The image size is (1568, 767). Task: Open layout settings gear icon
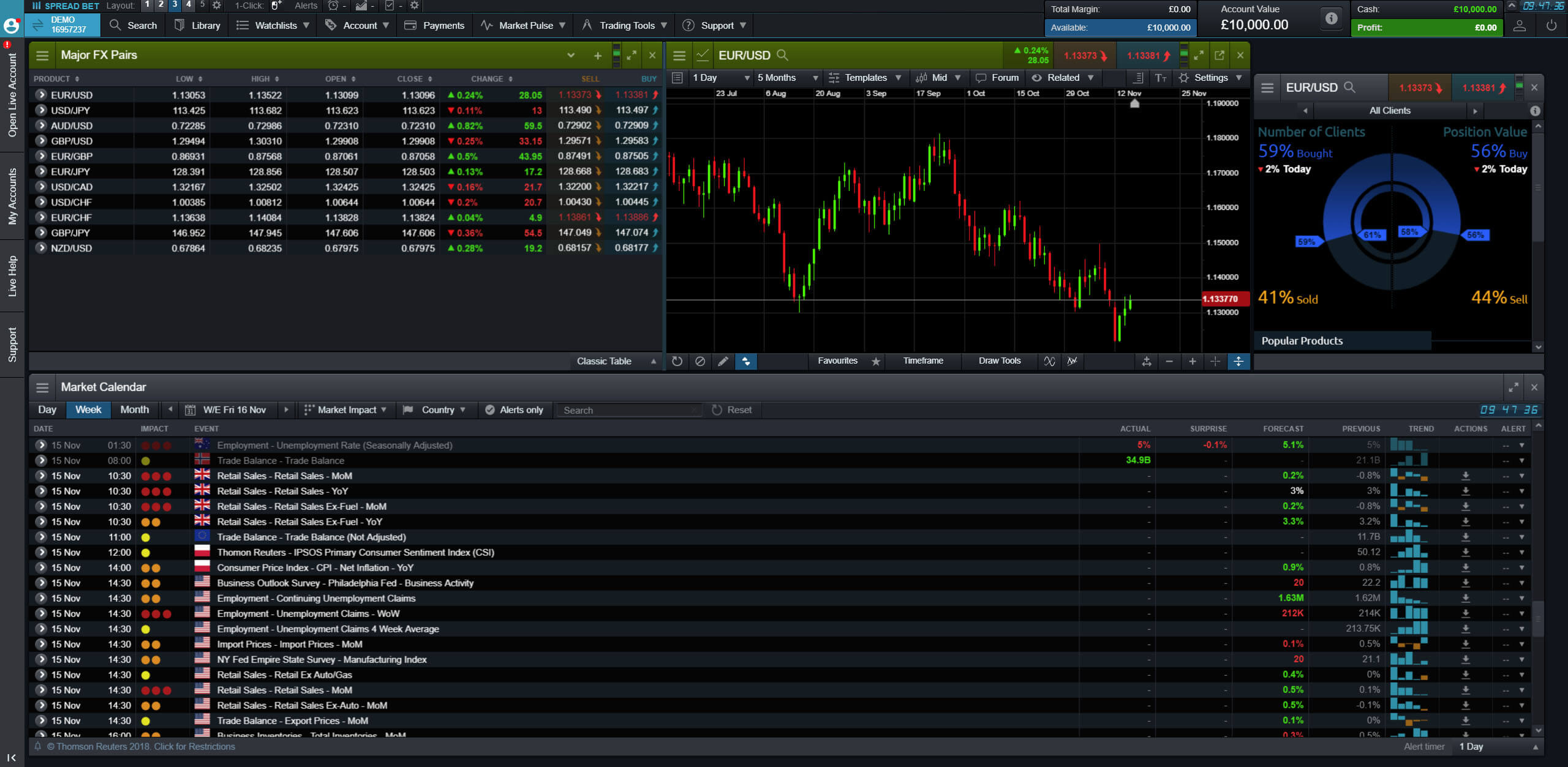click(x=217, y=6)
